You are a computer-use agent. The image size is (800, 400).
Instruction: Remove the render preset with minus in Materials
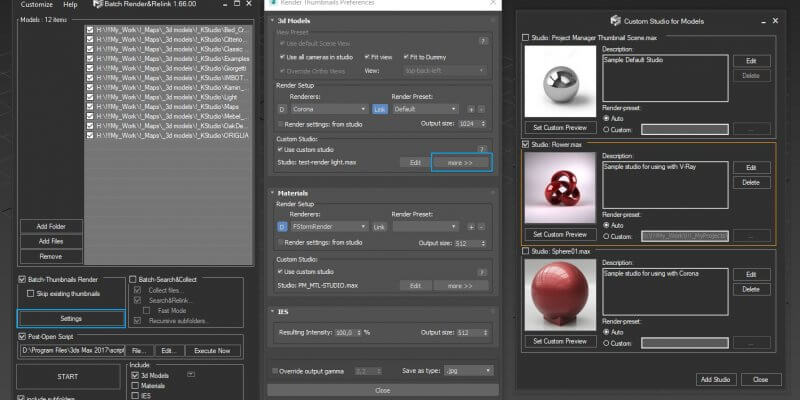coord(481,227)
